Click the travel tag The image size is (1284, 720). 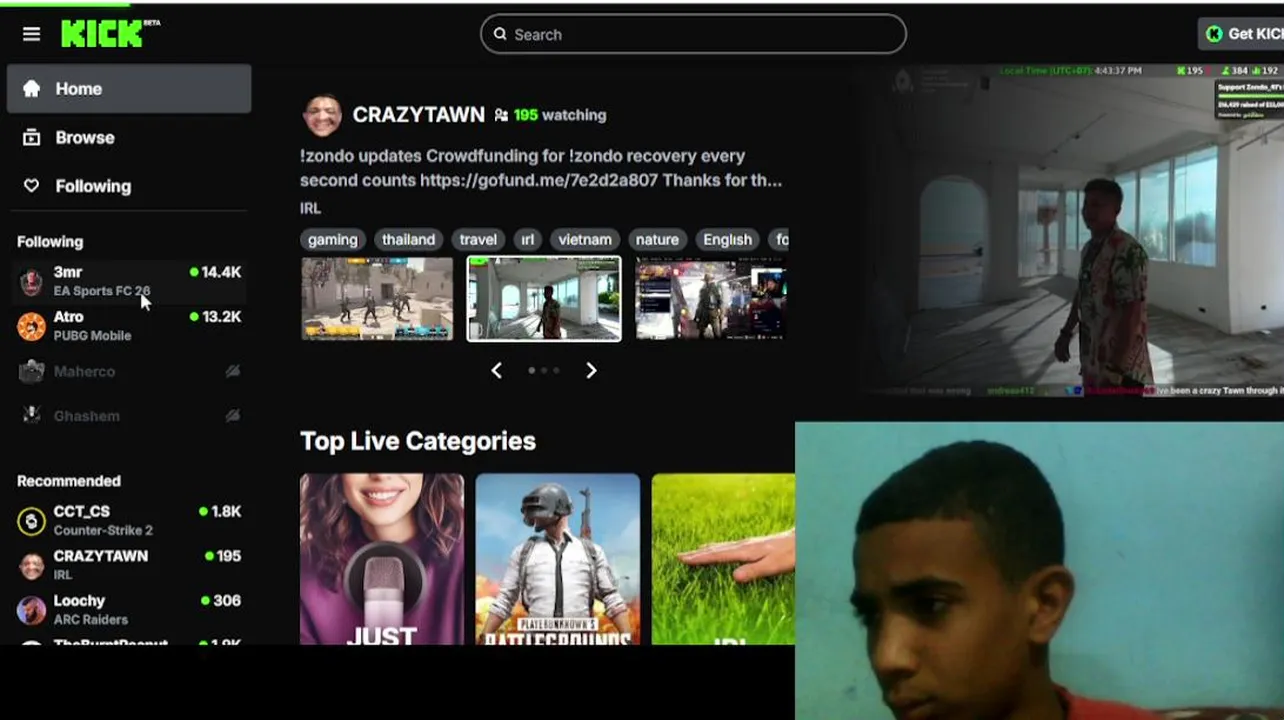tap(478, 239)
